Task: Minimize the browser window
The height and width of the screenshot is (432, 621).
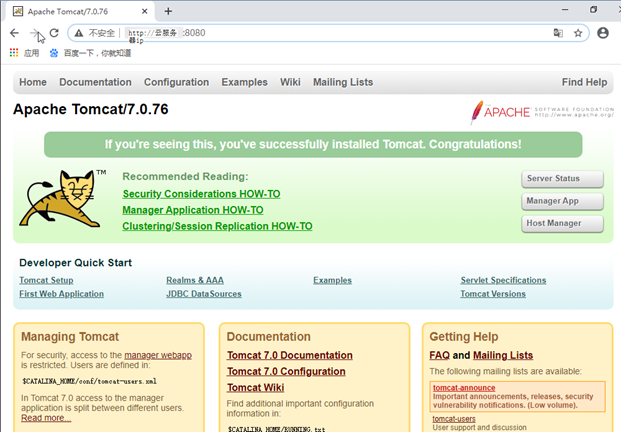Action: (x=565, y=10)
